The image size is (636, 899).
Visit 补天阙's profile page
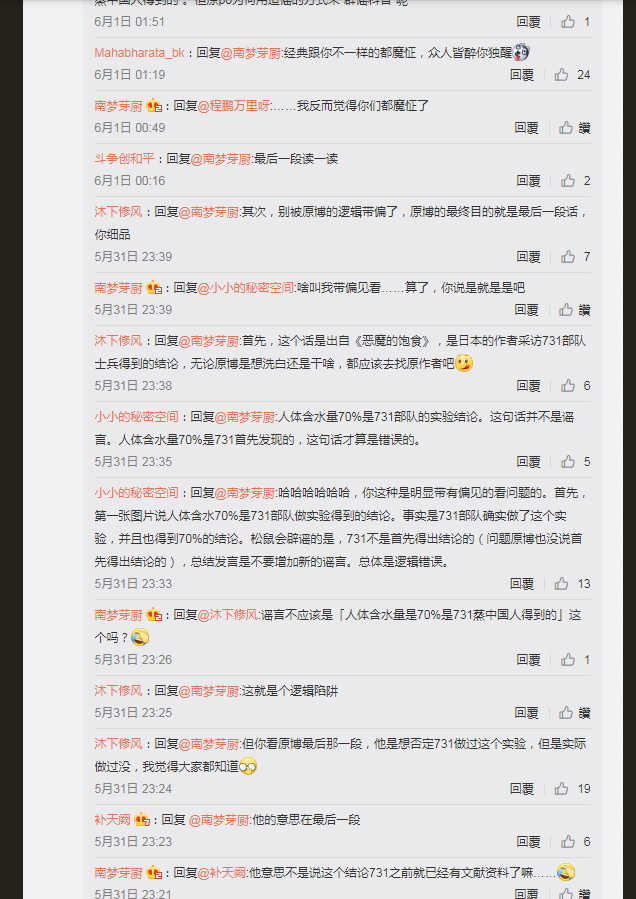pyautogui.click(x=112, y=820)
